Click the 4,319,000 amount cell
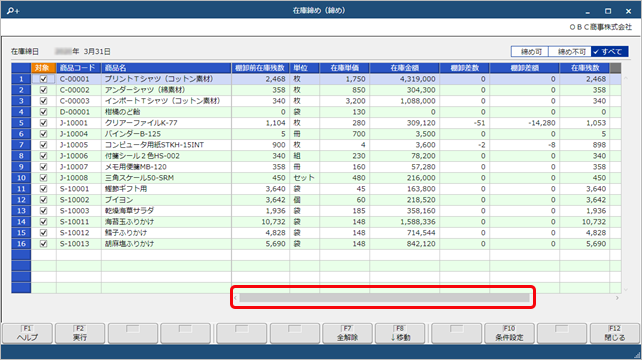This screenshot has width=642, height=360. tap(405, 79)
